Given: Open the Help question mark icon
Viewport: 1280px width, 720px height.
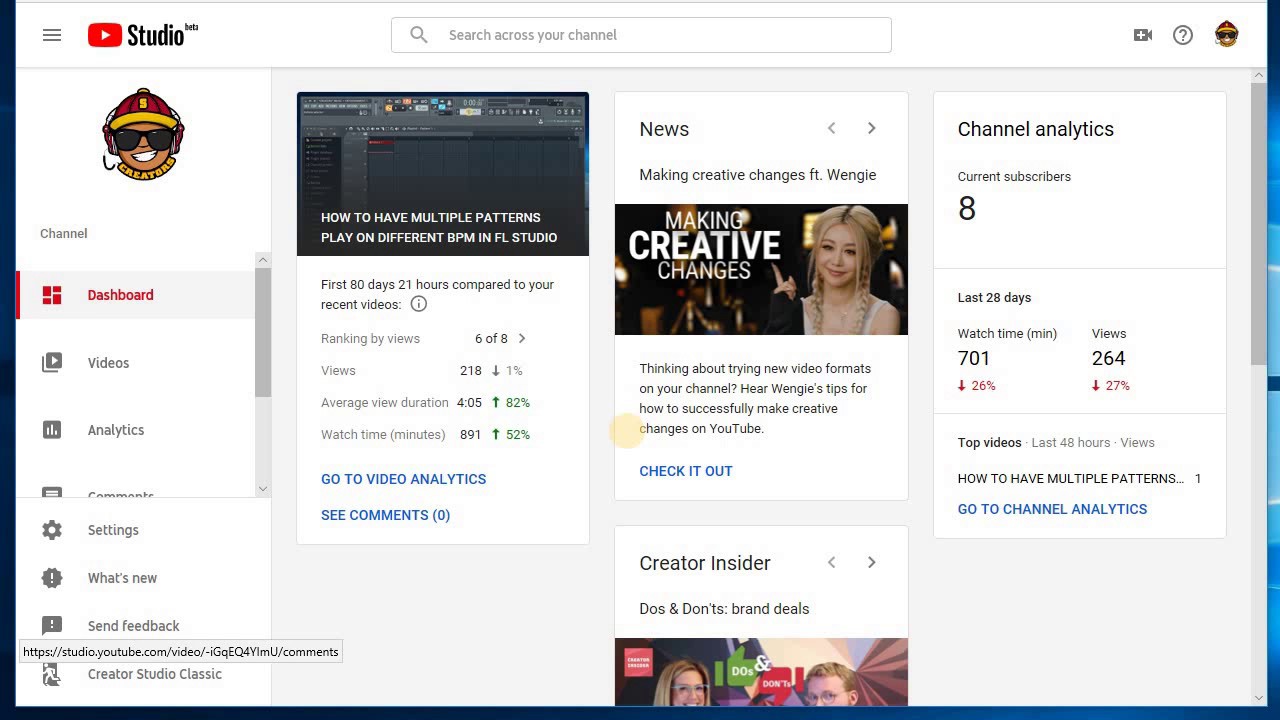Looking at the screenshot, I should tap(1183, 35).
